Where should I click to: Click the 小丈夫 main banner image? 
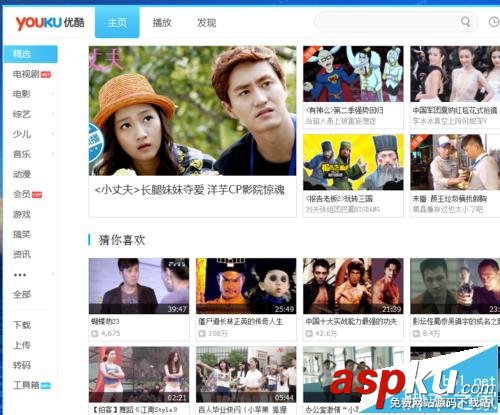pyautogui.click(x=192, y=111)
